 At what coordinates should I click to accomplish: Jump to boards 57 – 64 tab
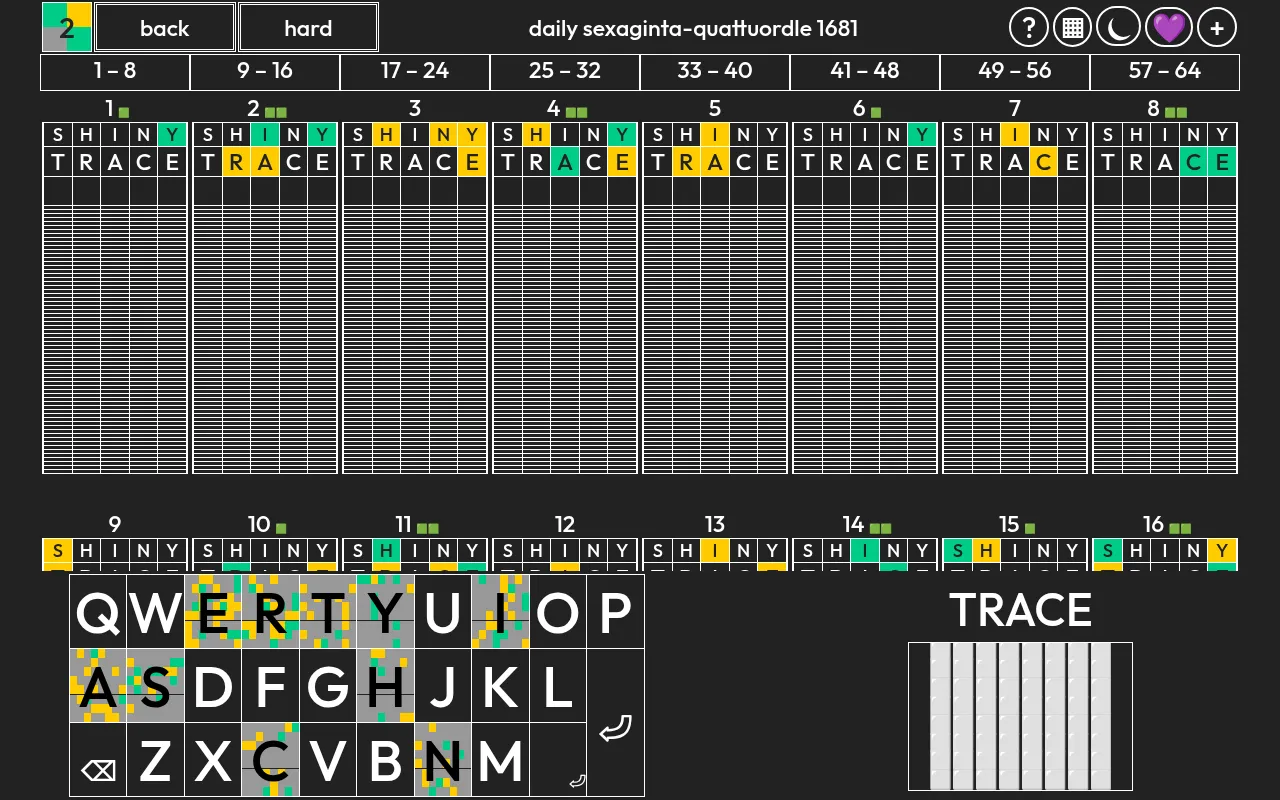(x=1165, y=72)
